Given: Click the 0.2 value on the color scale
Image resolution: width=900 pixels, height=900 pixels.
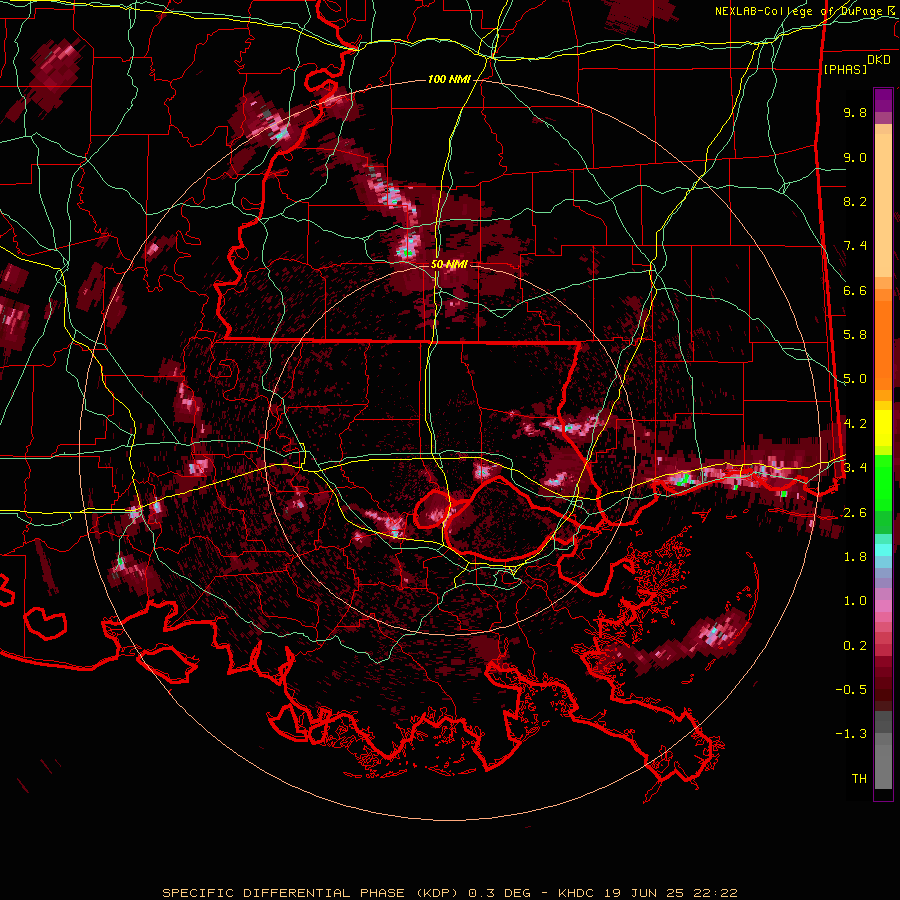Looking at the screenshot, I should point(855,646).
